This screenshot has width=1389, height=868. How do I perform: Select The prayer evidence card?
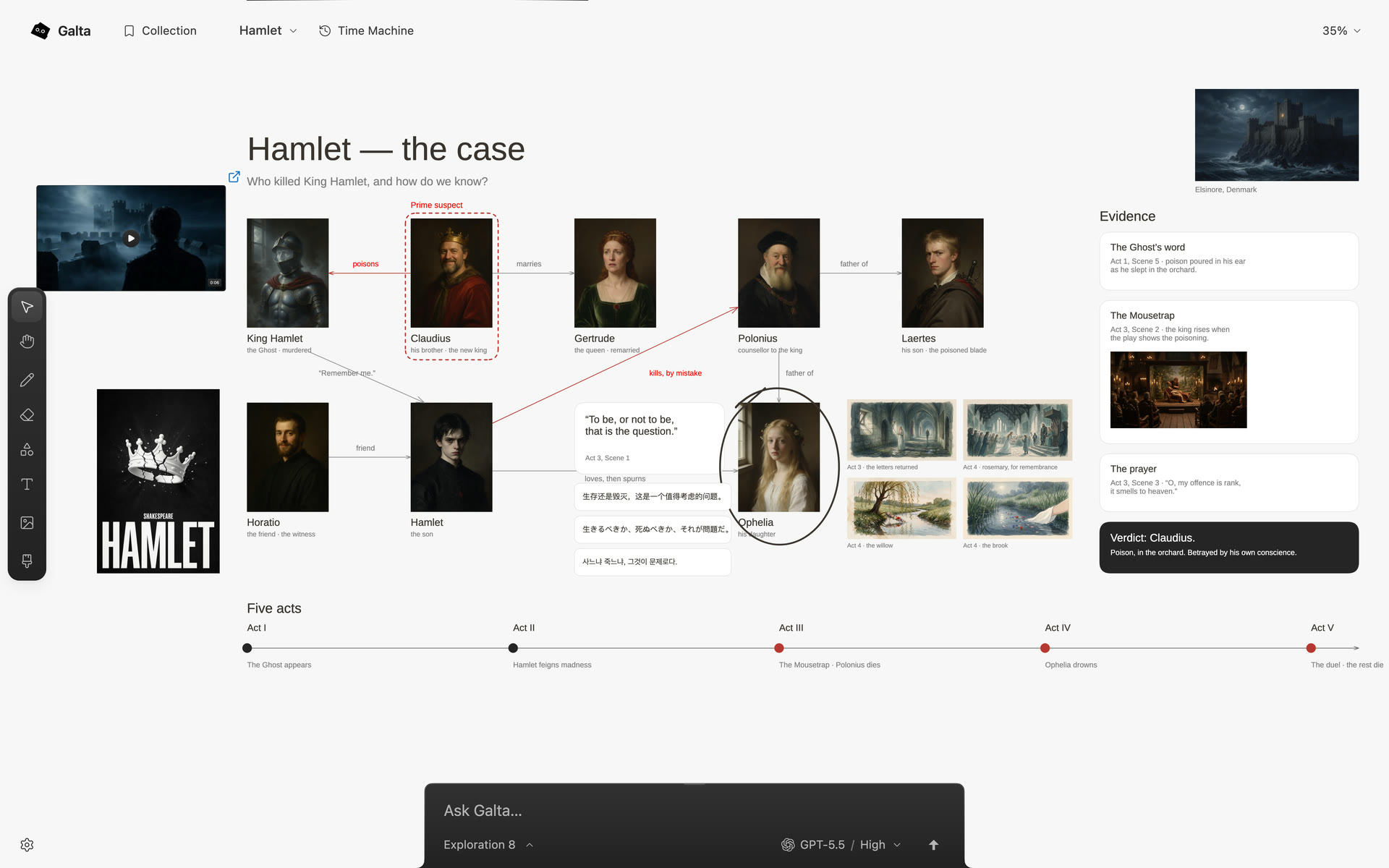click(1228, 482)
